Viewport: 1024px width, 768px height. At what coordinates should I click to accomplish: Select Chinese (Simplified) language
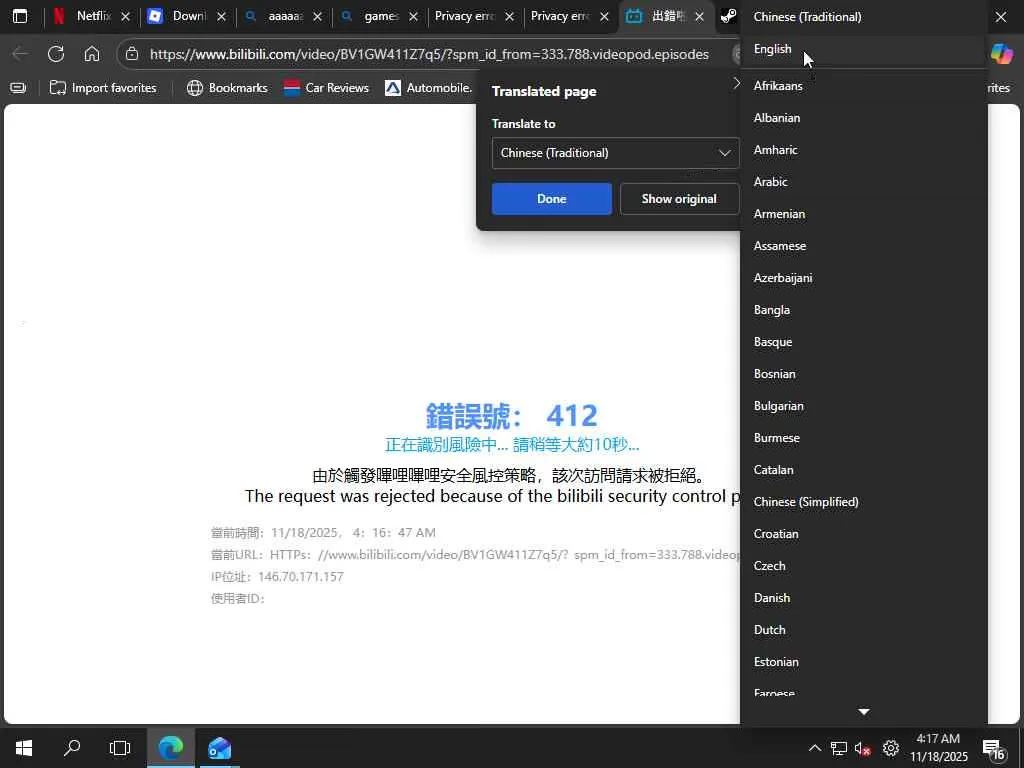click(x=863, y=502)
